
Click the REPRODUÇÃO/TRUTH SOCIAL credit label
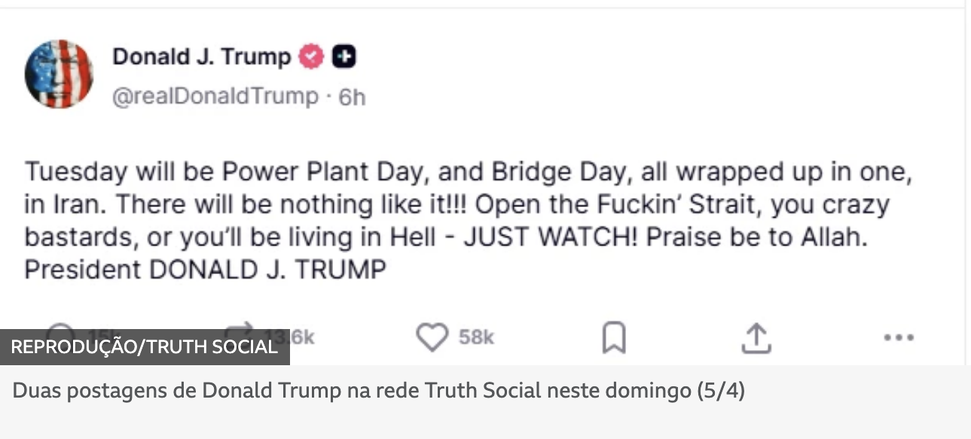144,347
